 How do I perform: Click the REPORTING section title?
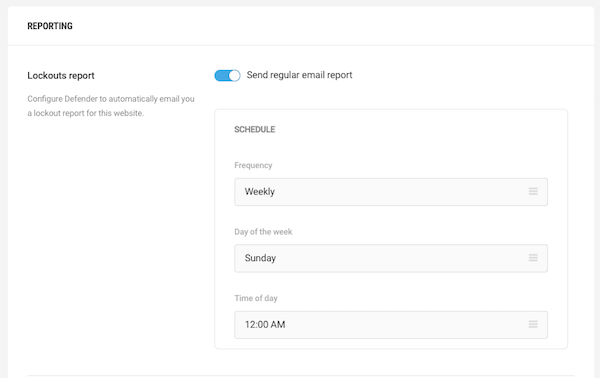click(50, 26)
